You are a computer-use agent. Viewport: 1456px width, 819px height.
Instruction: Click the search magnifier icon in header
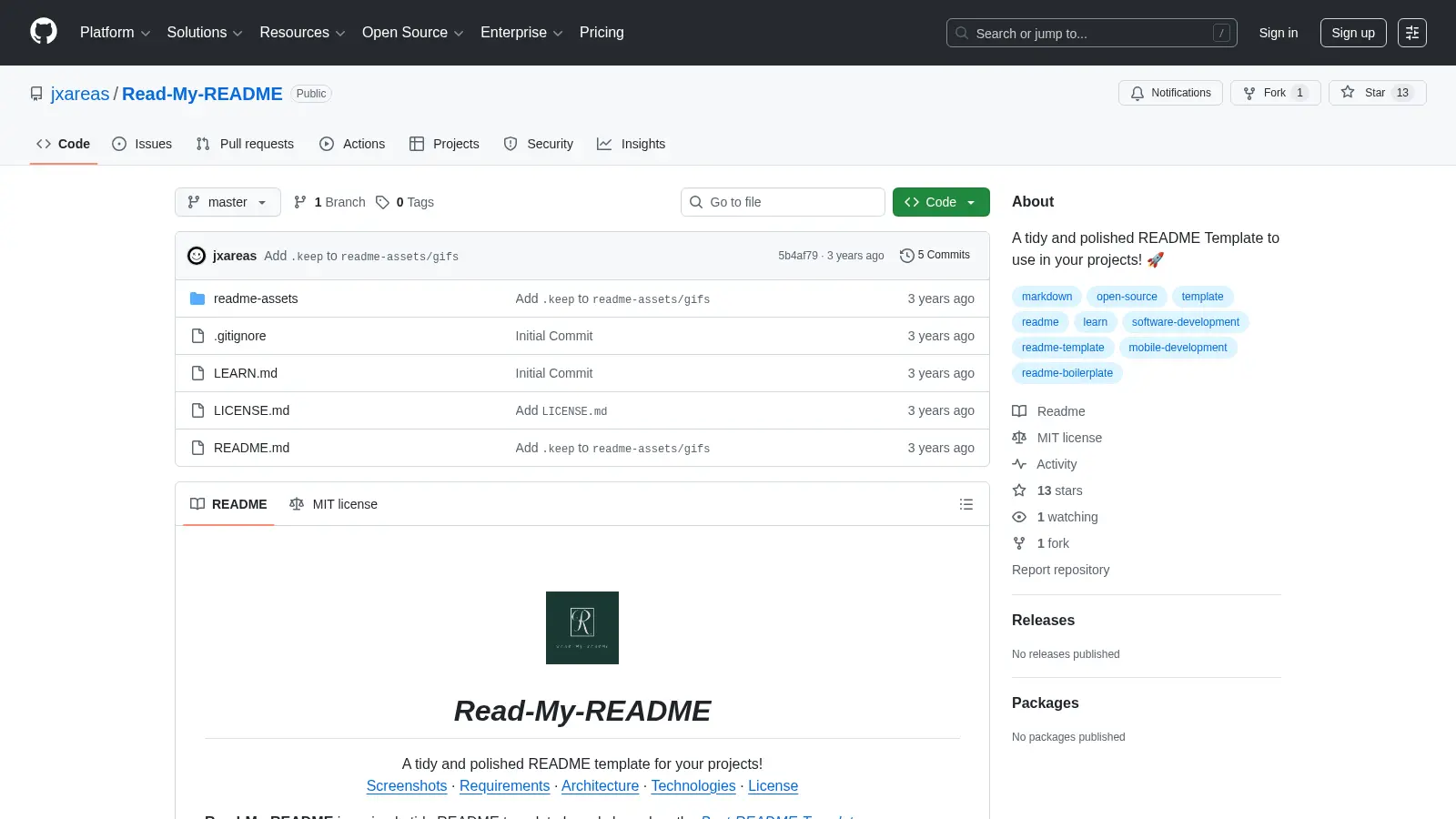pos(962,33)
